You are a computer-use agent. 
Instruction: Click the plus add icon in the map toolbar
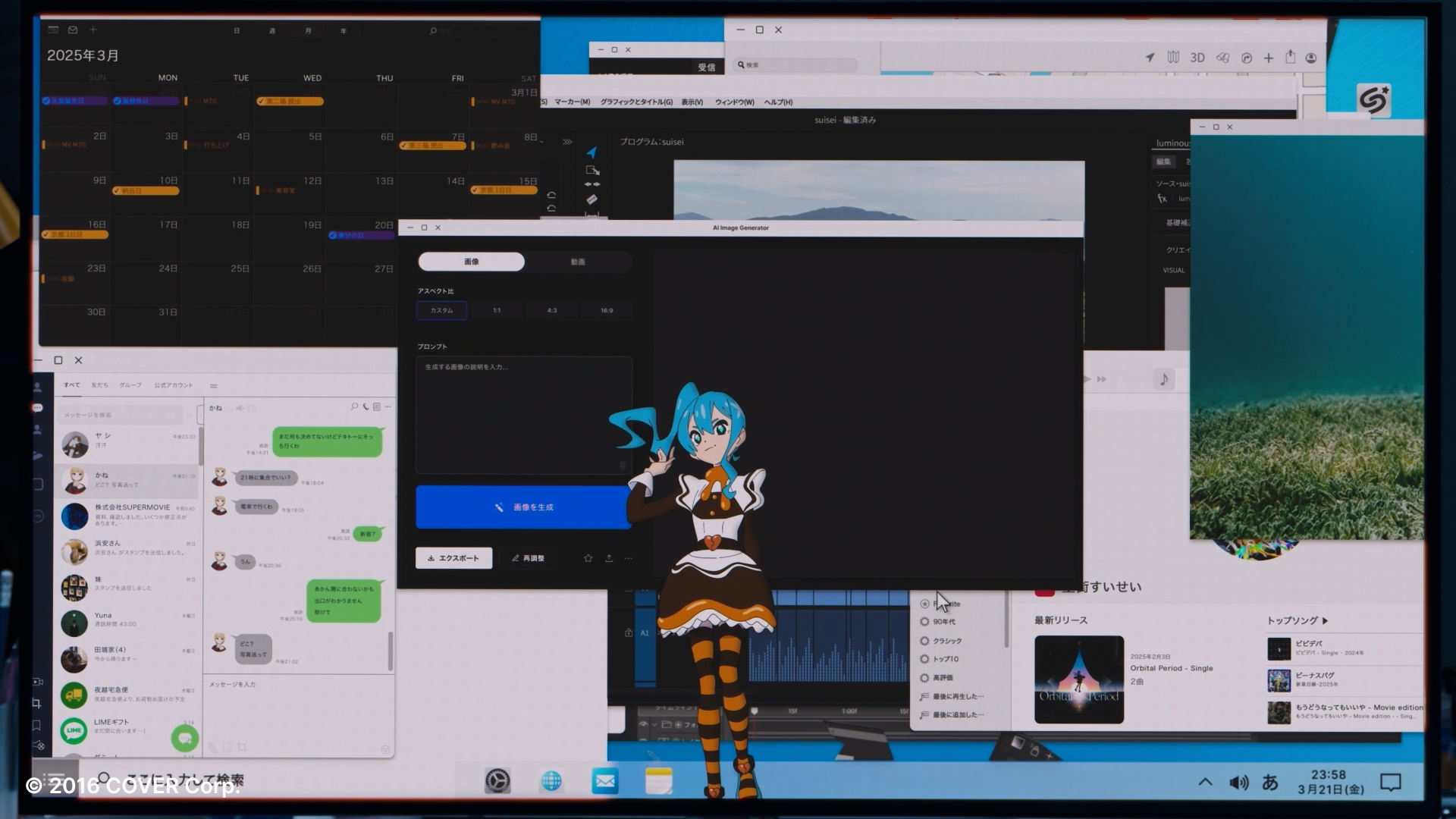click(x=1269, y=58)
